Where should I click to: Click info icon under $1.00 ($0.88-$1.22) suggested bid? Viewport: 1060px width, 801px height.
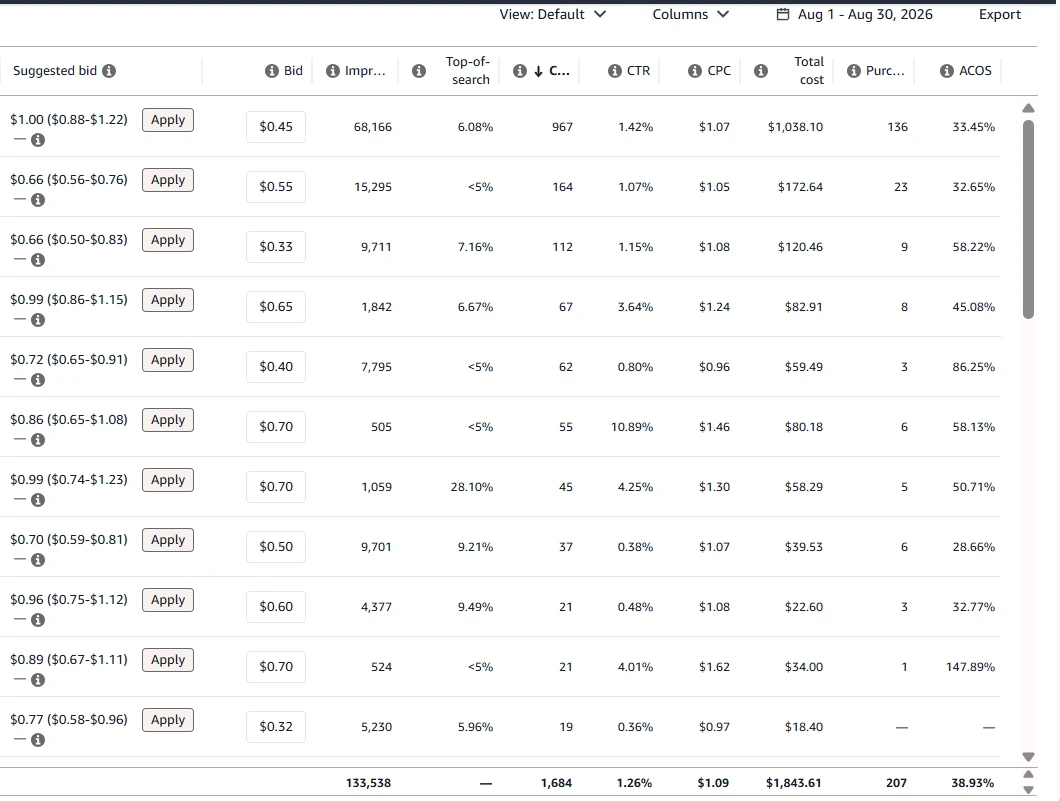39,140
